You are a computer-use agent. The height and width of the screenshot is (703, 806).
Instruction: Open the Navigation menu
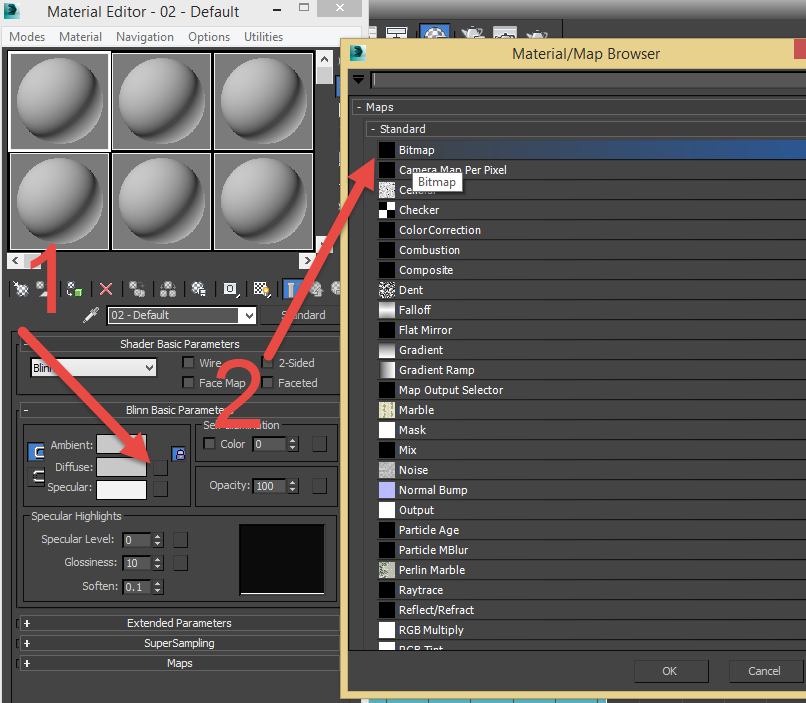(x=144, y=37)
